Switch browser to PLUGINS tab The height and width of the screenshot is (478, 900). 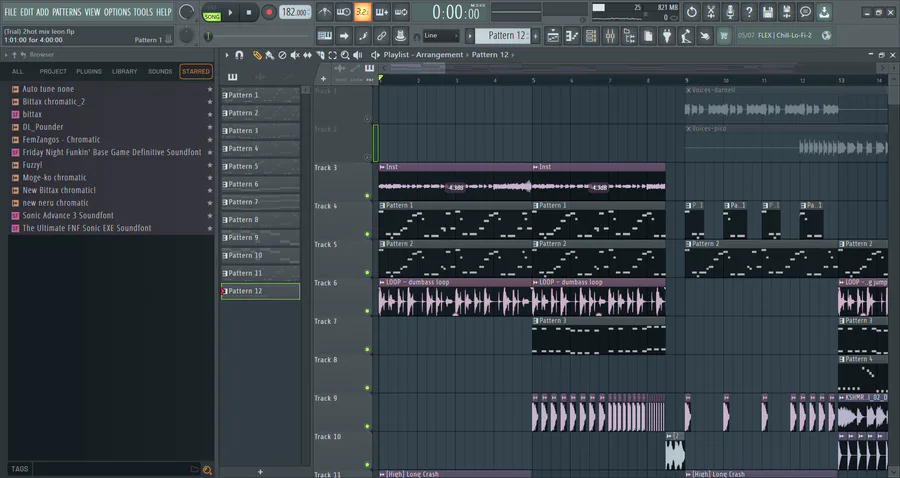[89, 72]
